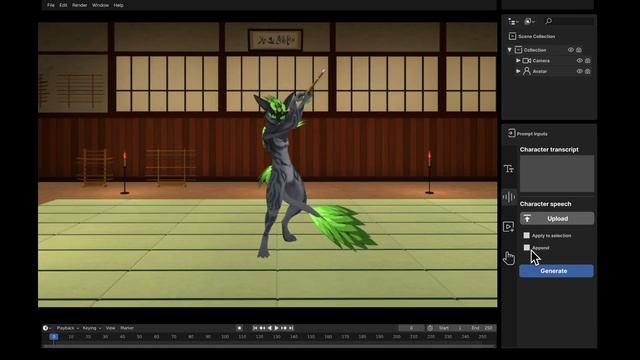Image resolution: width=640 pixels, height=360 pixels.
Task: Open the text prompt tab icon
Action: pos(509,169)
